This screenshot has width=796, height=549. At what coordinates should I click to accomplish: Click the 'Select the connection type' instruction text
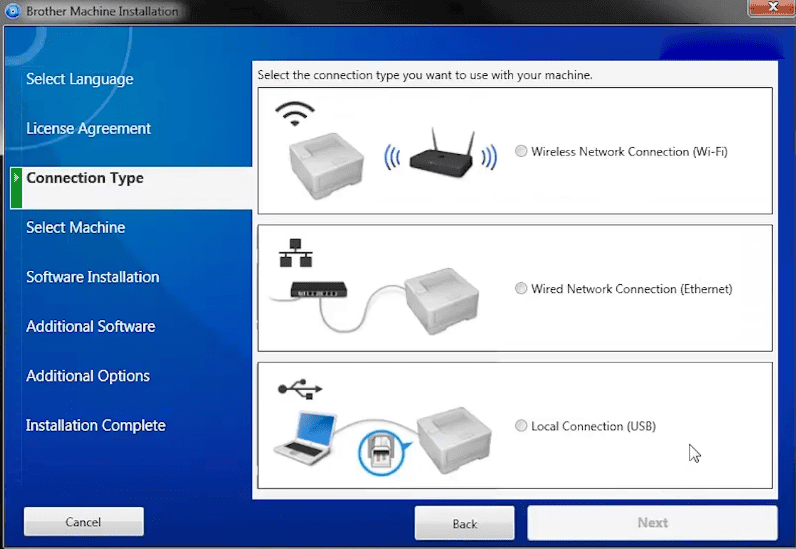point(425,75)
